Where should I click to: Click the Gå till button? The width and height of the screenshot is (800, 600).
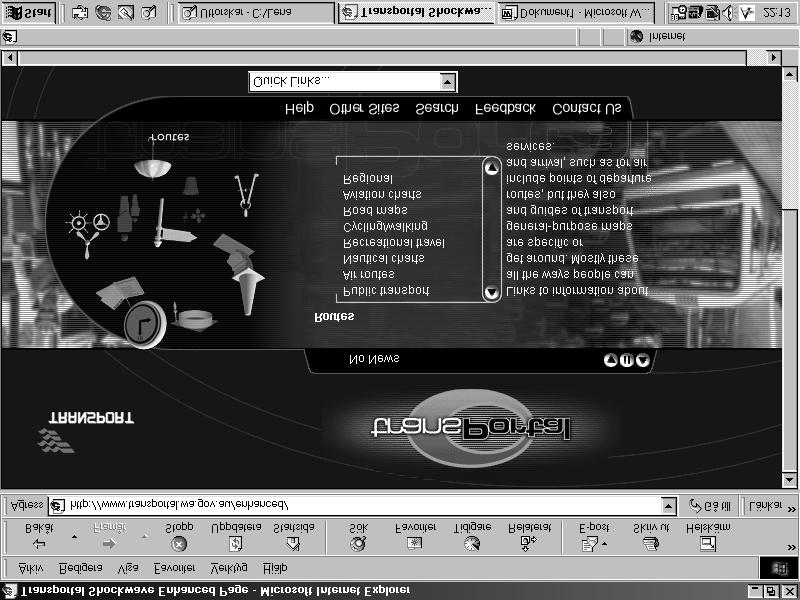[710, 506]
